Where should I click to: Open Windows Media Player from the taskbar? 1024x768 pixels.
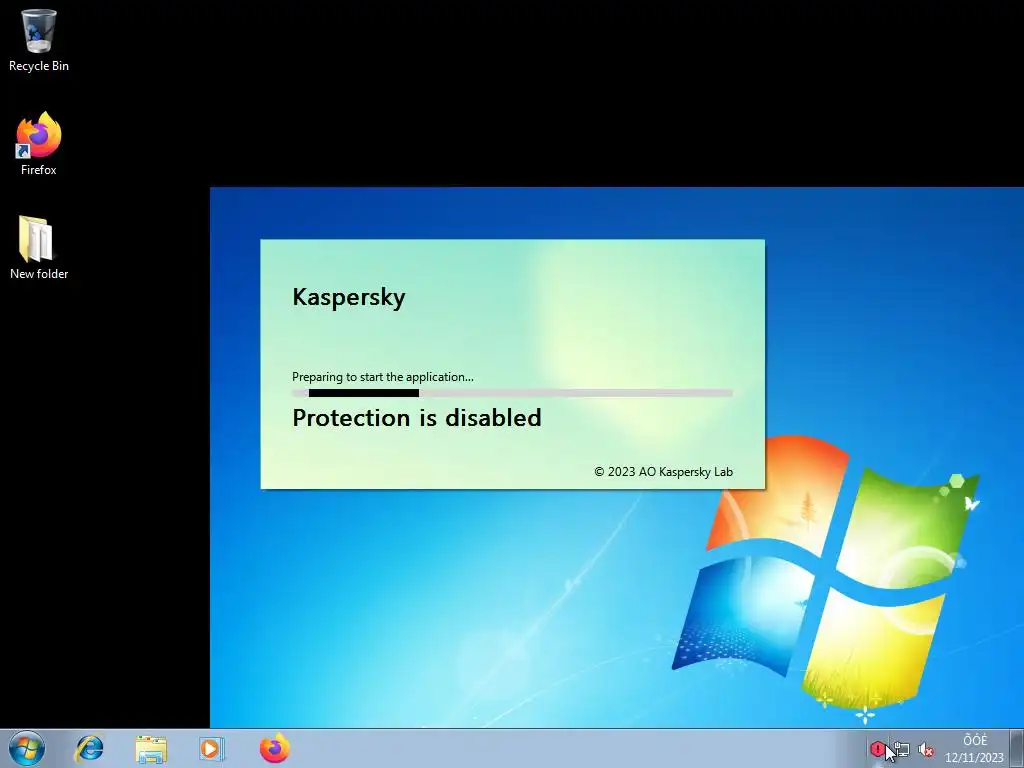212,748
